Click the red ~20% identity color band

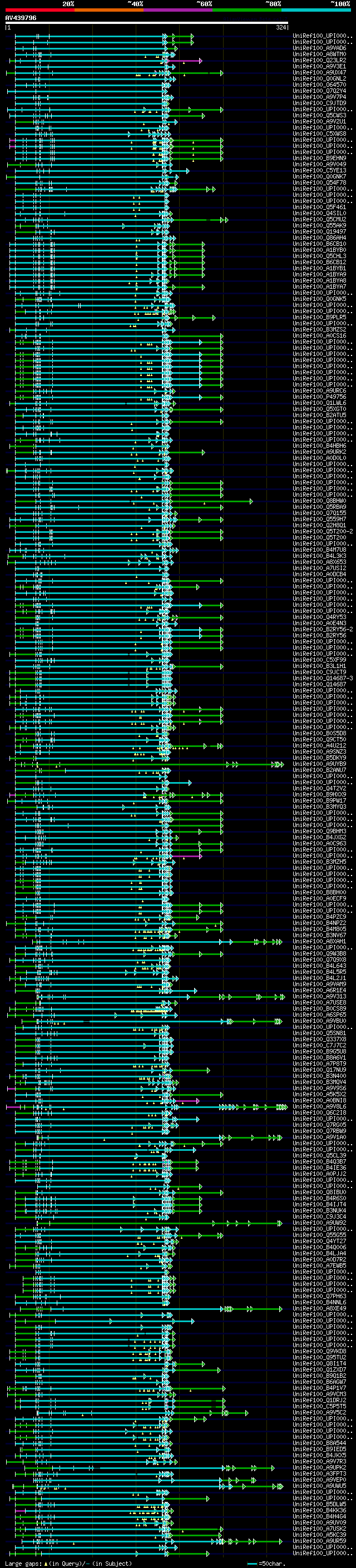coord(39,10)
